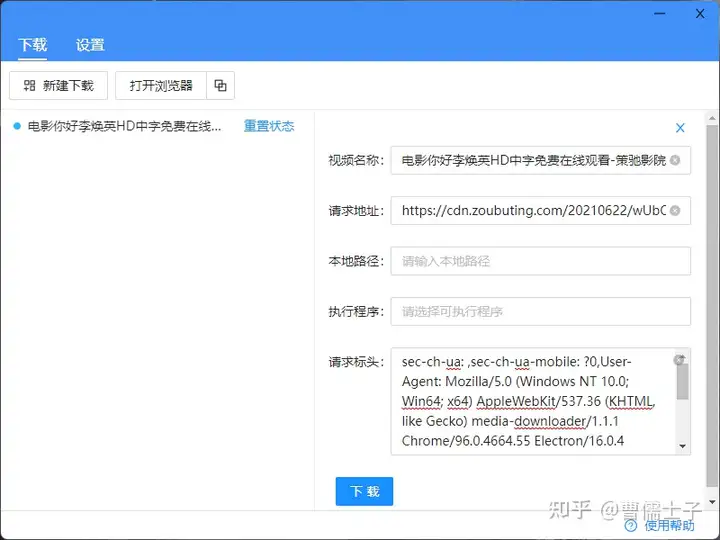This screenshot has height=540, width=720.
Task: Close the downloader window
Action: [700, 14]
